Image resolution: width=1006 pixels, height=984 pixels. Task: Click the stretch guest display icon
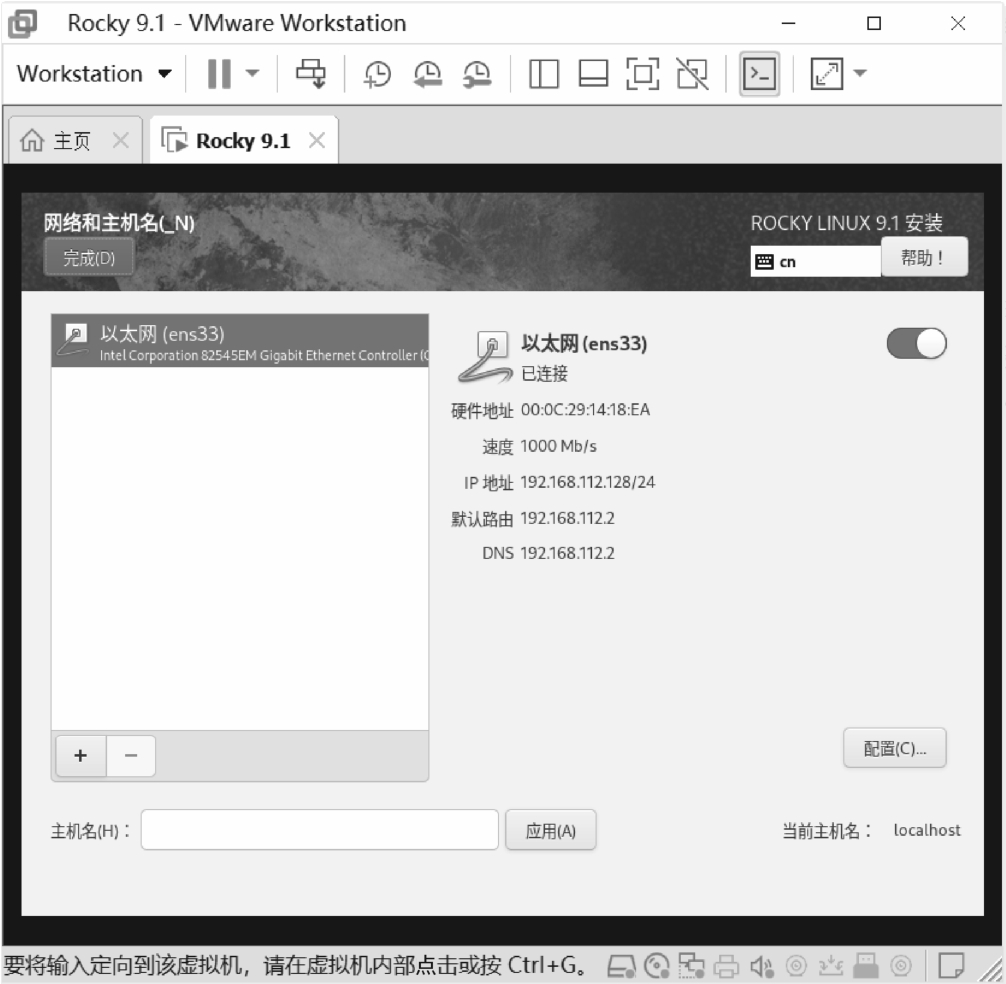point(826,74)
